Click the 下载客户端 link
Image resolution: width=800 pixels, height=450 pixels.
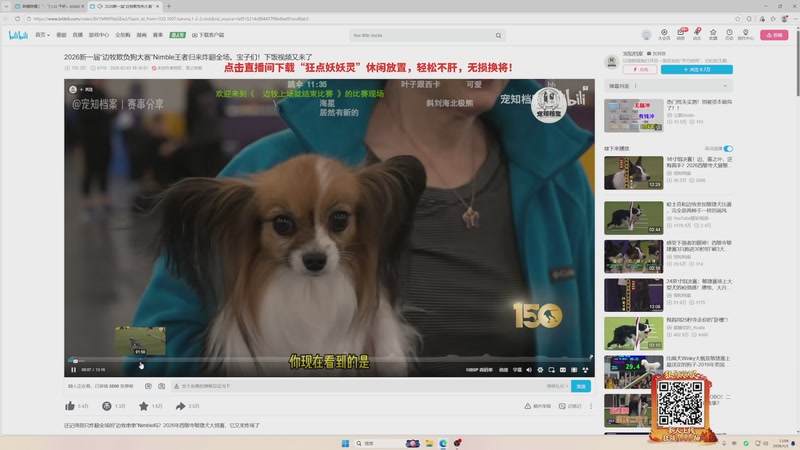point(208,35)
